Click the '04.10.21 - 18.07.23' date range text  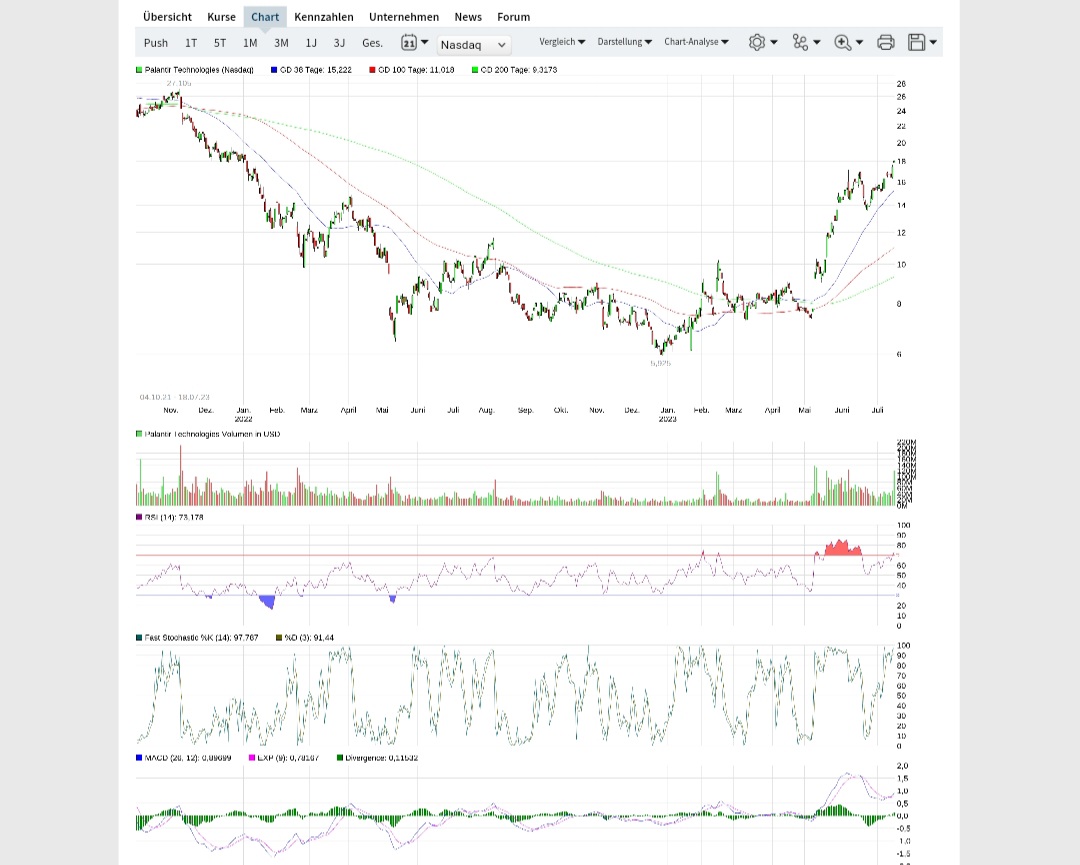[174, 397]
